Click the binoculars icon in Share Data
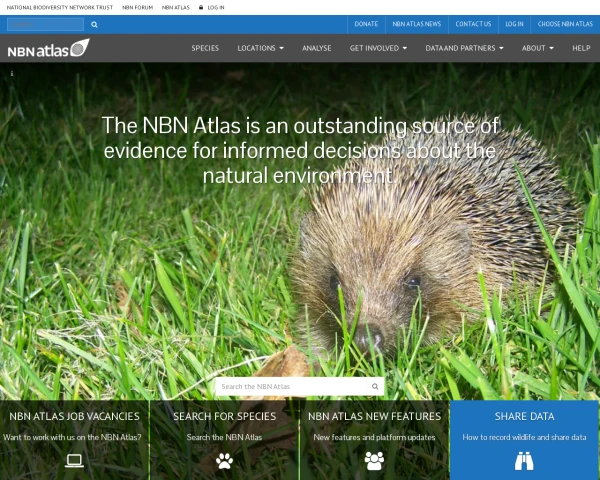The width and height of the screenshot is (600, 480). [x=524, y=460]
